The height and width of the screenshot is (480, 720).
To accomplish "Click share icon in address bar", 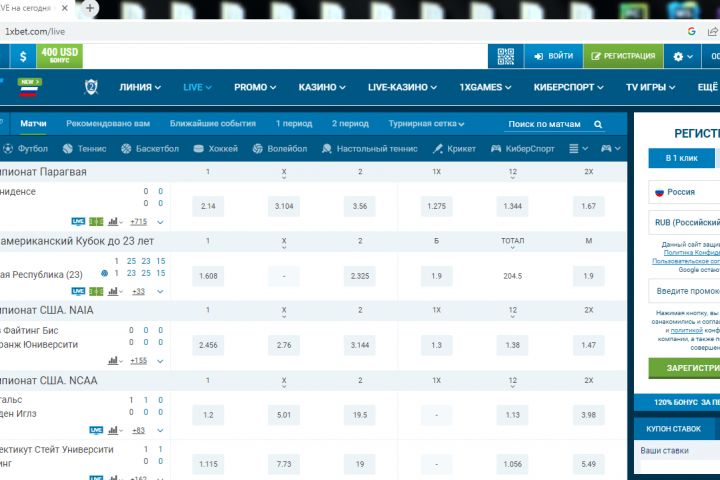I will click(713, 31).
